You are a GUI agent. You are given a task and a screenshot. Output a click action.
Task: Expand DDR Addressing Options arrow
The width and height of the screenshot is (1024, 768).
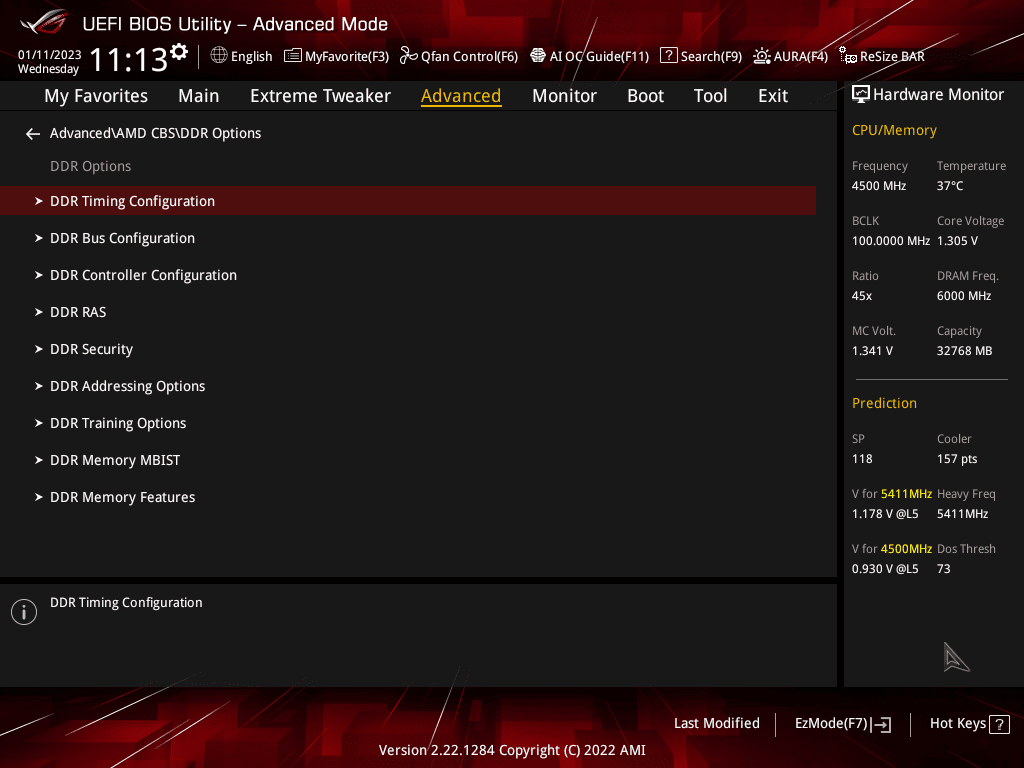pos(39,386)
